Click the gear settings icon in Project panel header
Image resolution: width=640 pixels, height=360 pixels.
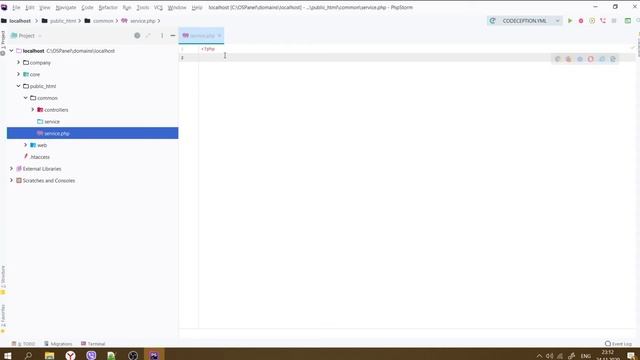(137, 36)
